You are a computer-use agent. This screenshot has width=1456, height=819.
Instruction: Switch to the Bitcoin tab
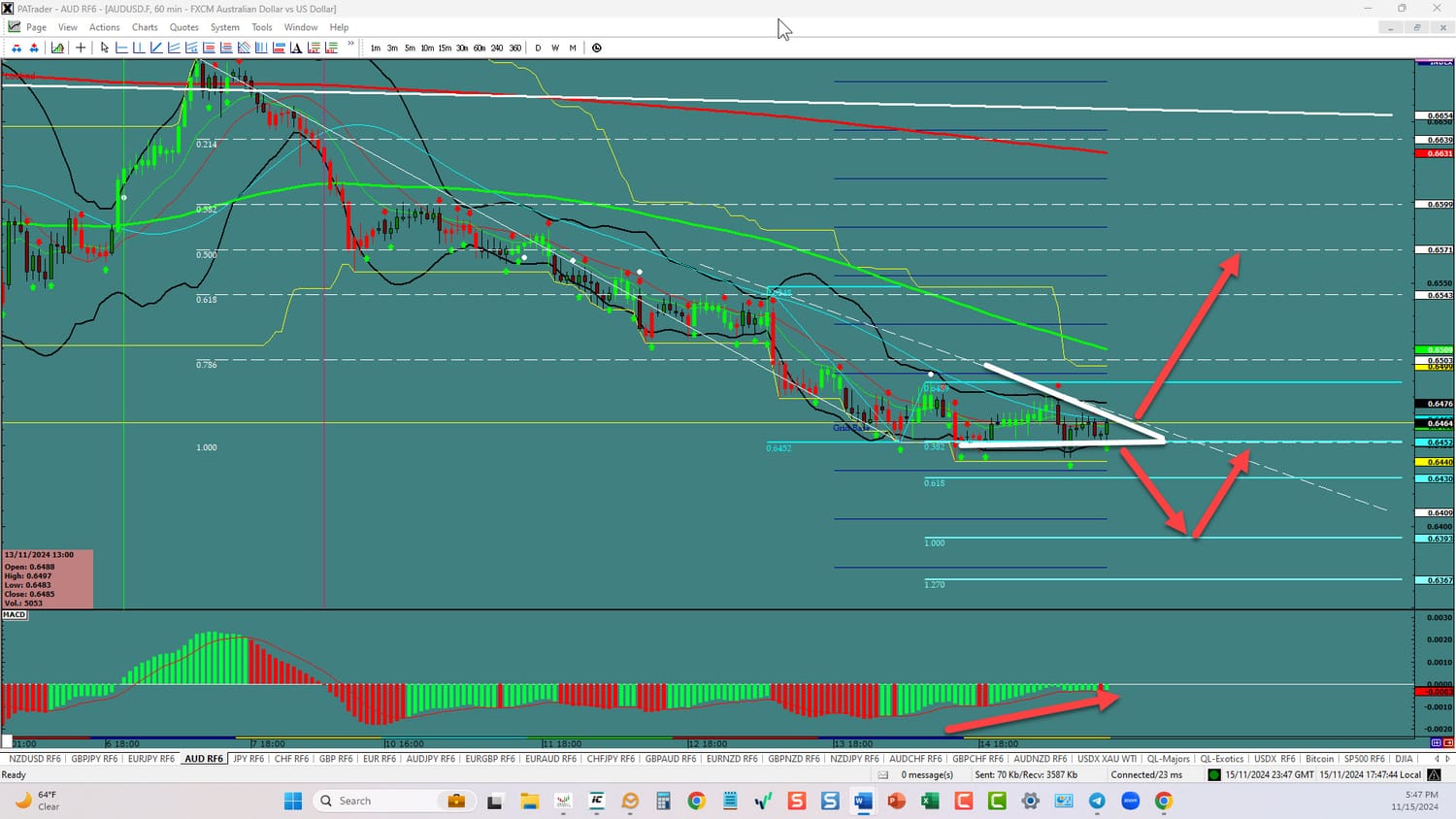click(x=1320, y=759)
